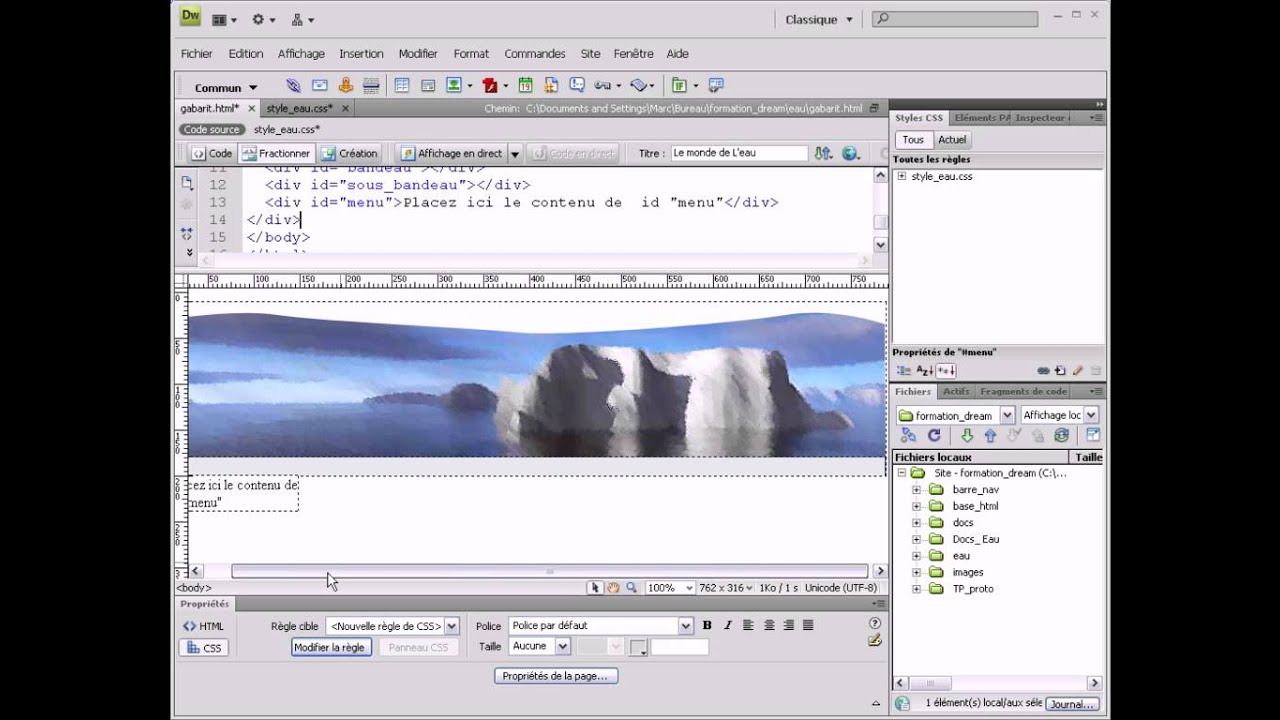Expand Fichiers panel to show local and remote
This screenshot has width=1280, height=720.
1093,436
